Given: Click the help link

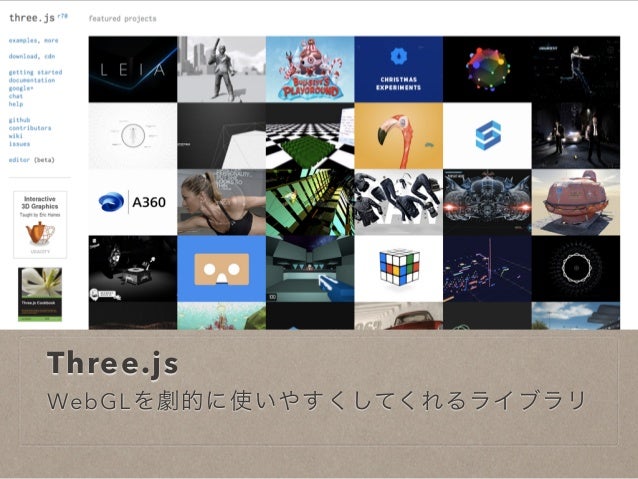Looking at the screenshot, I should coord(16,104).
